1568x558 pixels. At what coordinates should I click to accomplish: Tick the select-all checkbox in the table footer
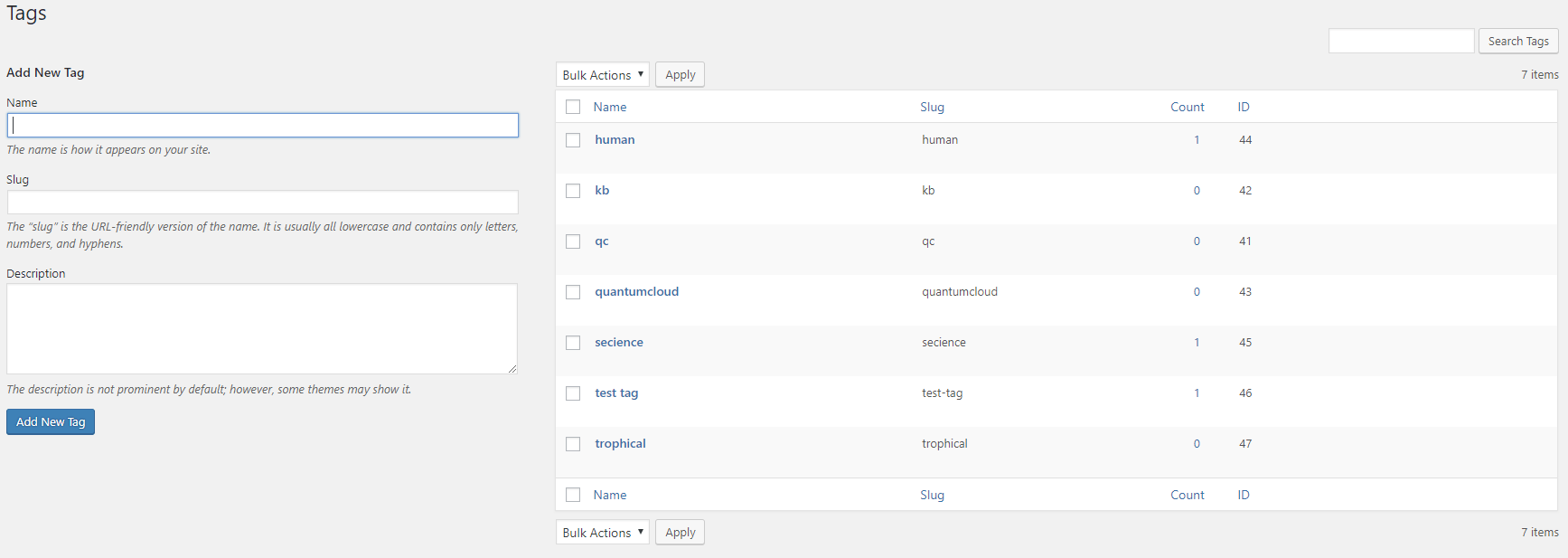tap(573, 495)
